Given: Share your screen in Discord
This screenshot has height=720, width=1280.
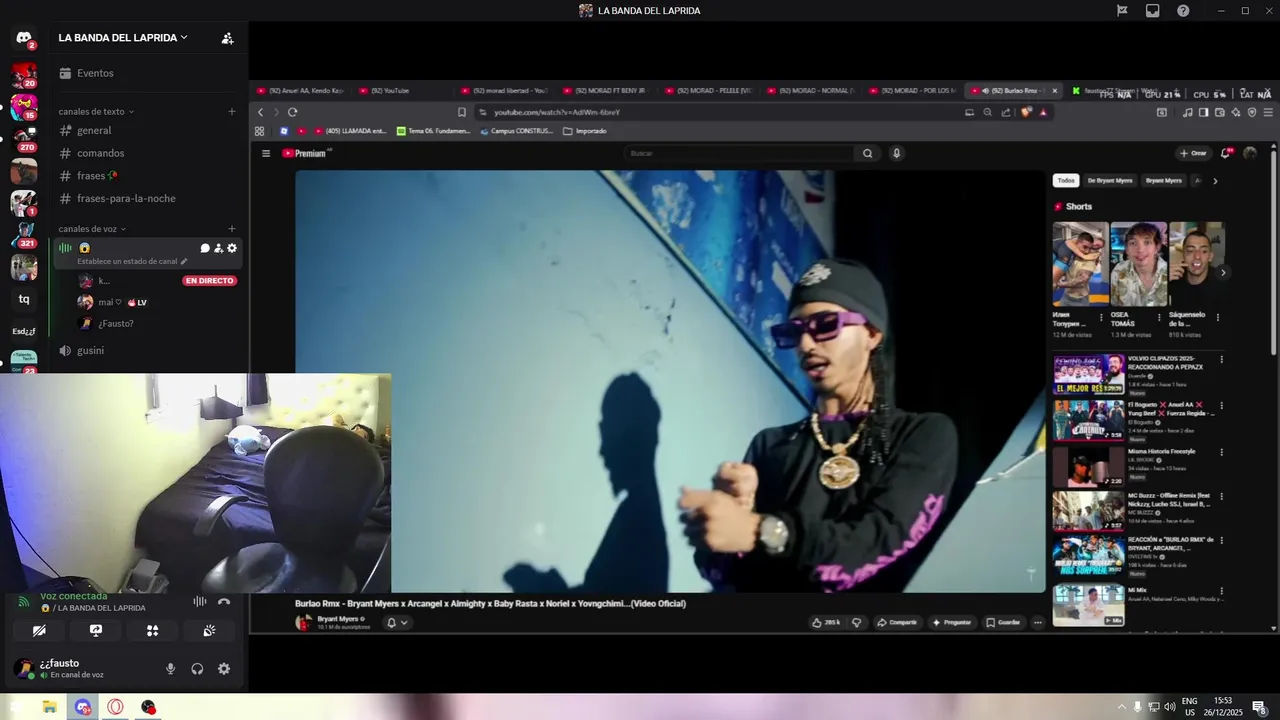Looking at the screenshot, I should point(96,631).
